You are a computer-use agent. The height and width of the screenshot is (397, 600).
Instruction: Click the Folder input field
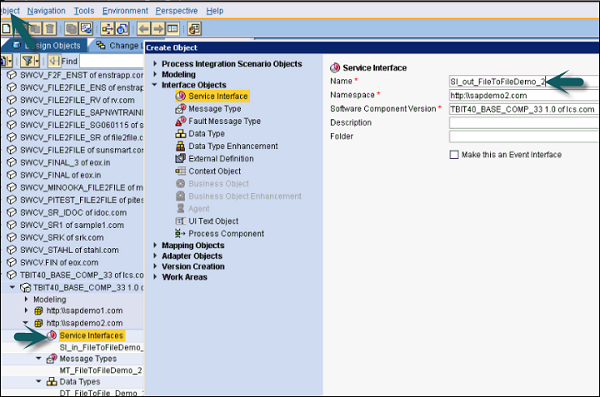pos(524,137)
